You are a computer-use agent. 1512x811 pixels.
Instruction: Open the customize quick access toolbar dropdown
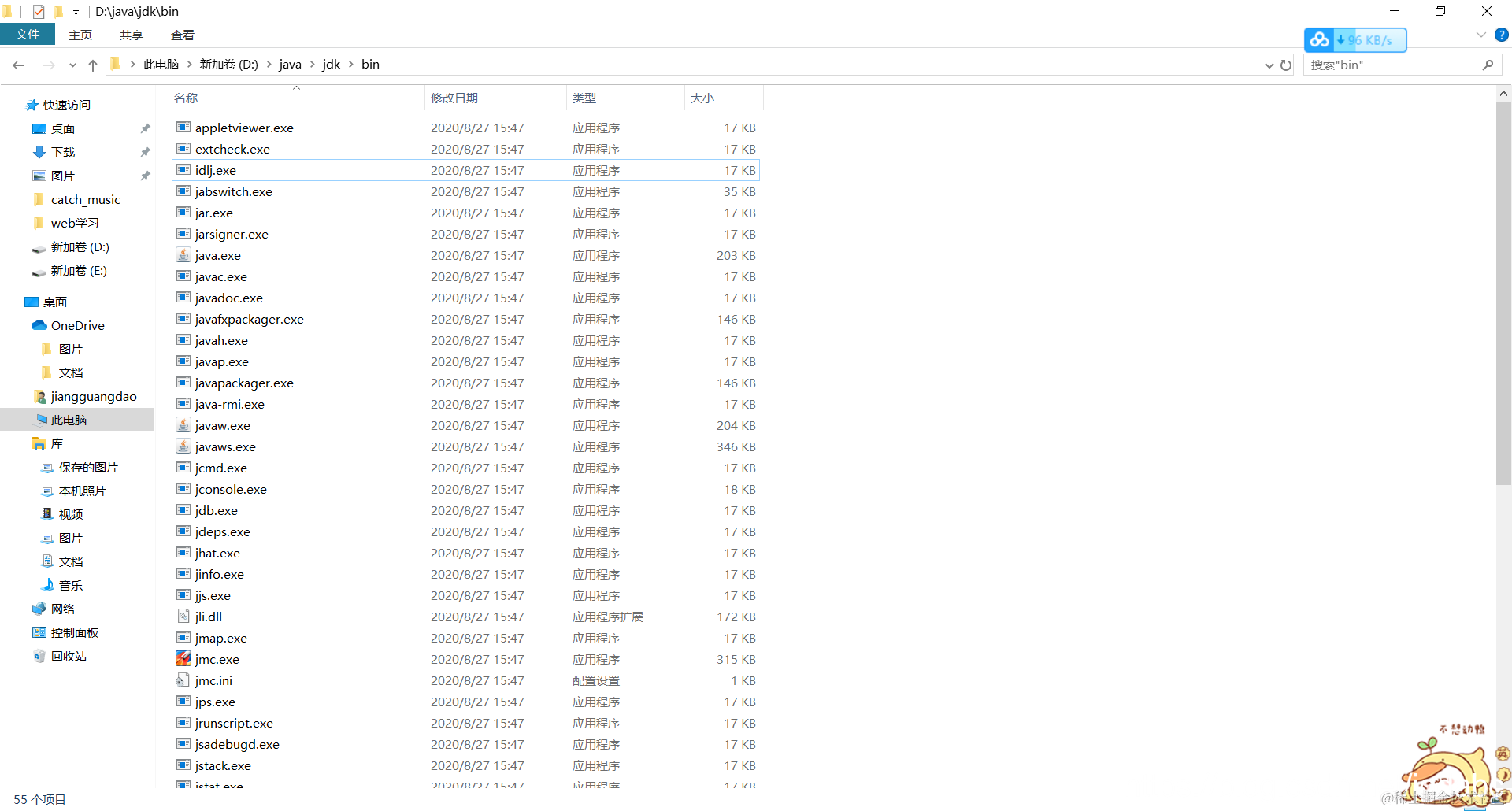coord(76,12)
